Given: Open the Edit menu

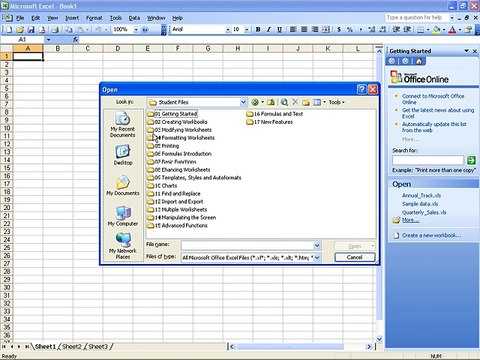Looking at the screenshot, I should pos(36,18).
